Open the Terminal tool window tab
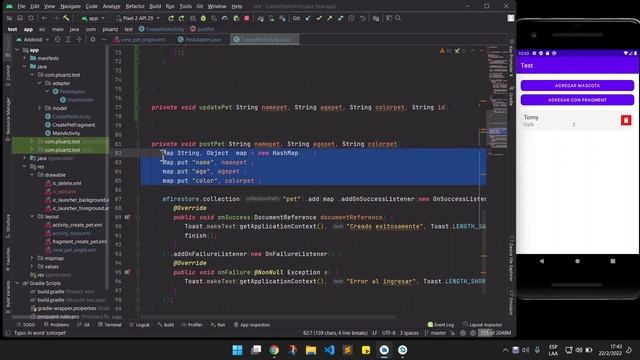The width and height of the screenshot is (640, 360). 110,325
